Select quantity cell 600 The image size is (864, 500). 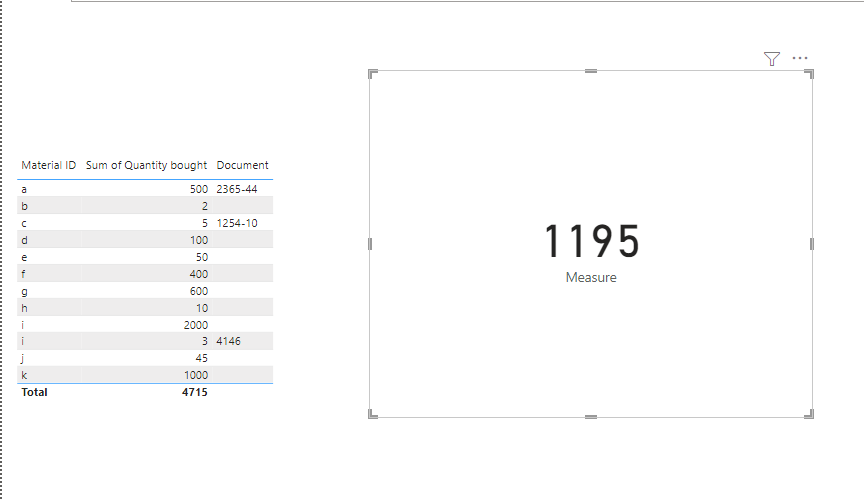199,291
